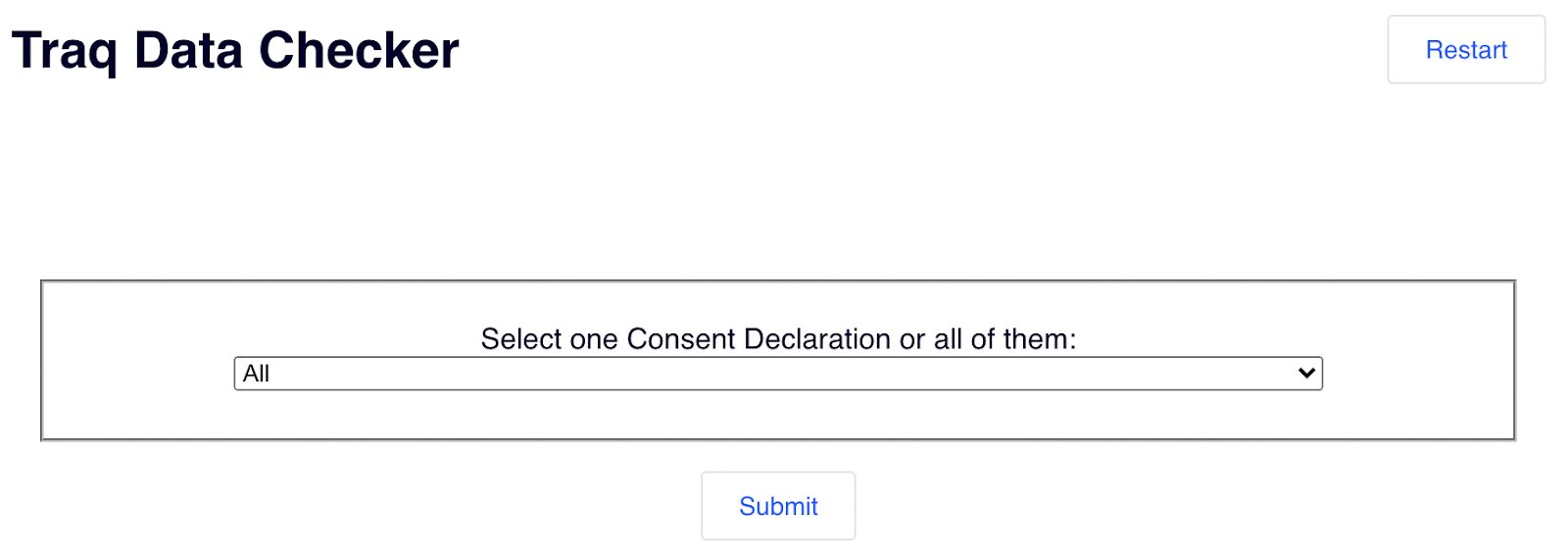This screenshot has height=557, width=1568.
Task: Click the down caret of the select
Action: coord(1305,374)
